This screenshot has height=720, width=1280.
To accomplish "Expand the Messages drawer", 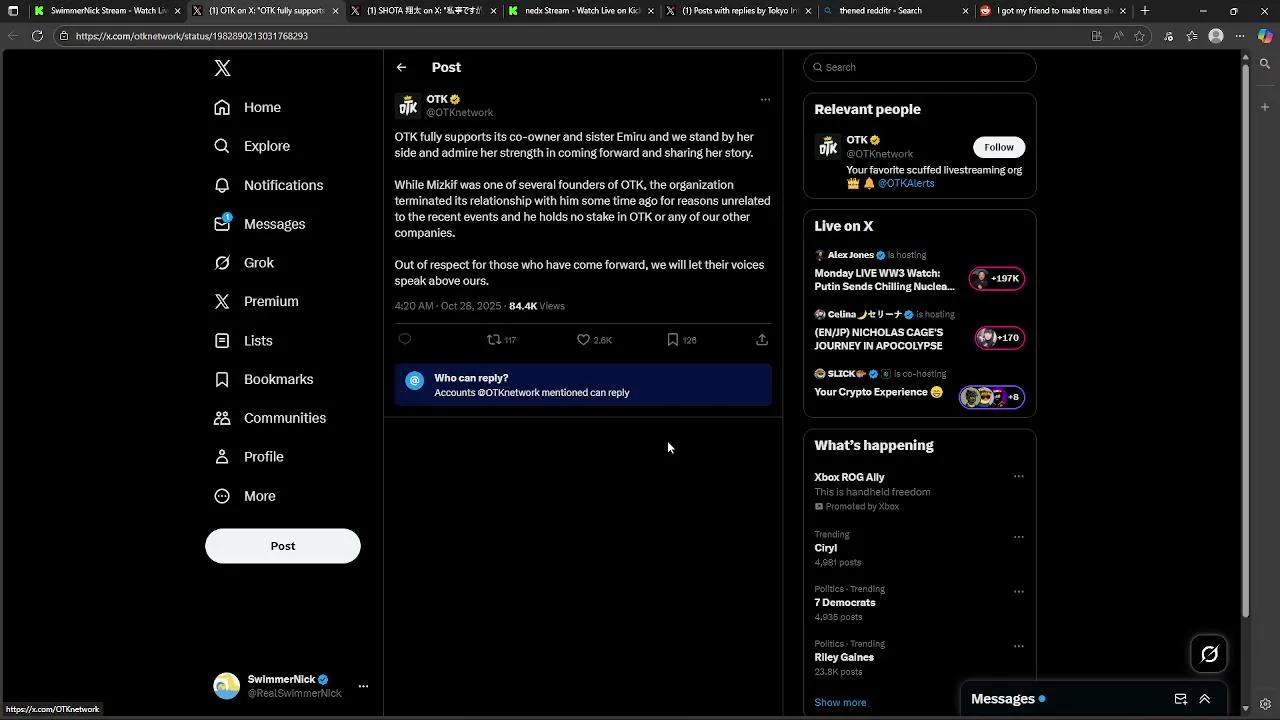I will coord(1205,699).
